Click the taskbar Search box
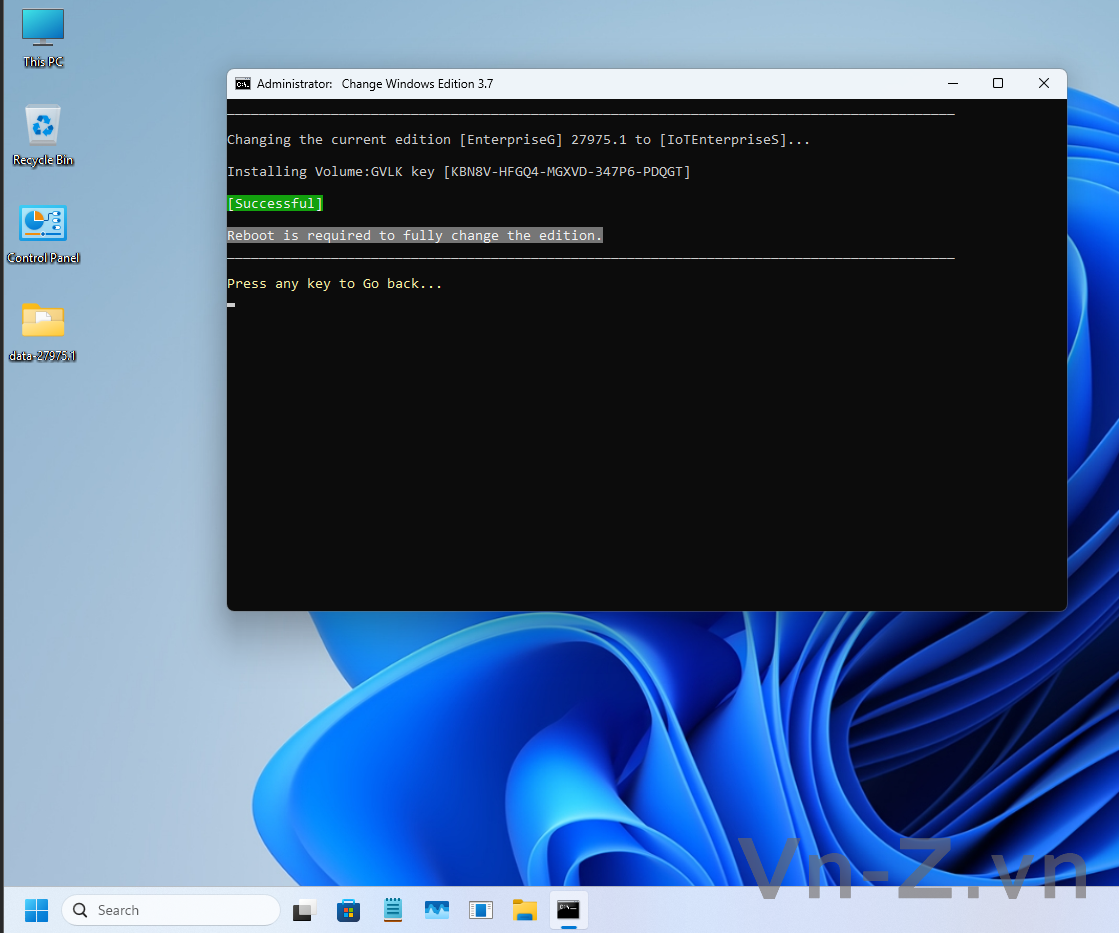Viewport: 1119px width, 933px height. [171, 910]
